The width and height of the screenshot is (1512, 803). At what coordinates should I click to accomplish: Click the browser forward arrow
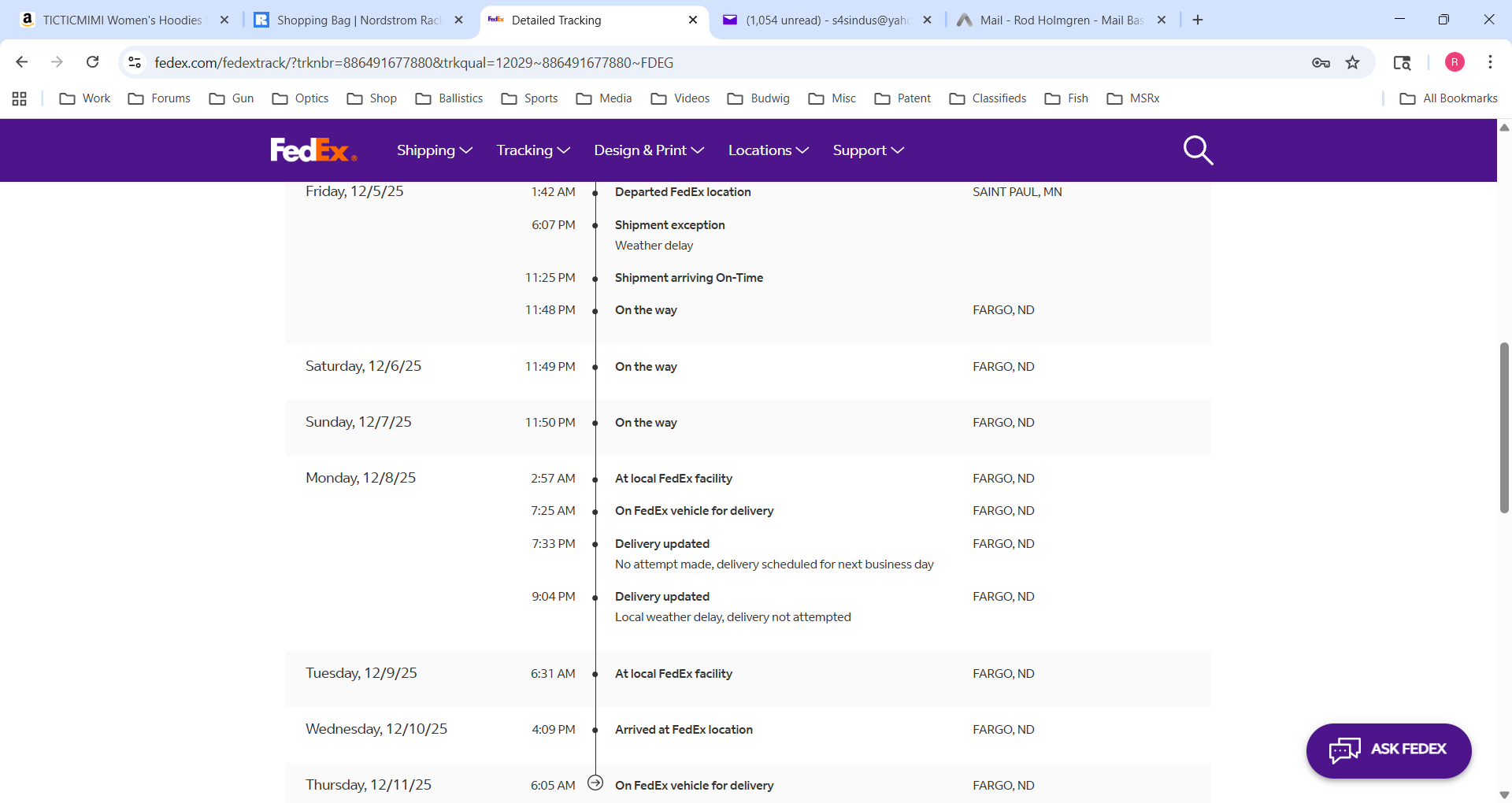click(x=57, y=62)
